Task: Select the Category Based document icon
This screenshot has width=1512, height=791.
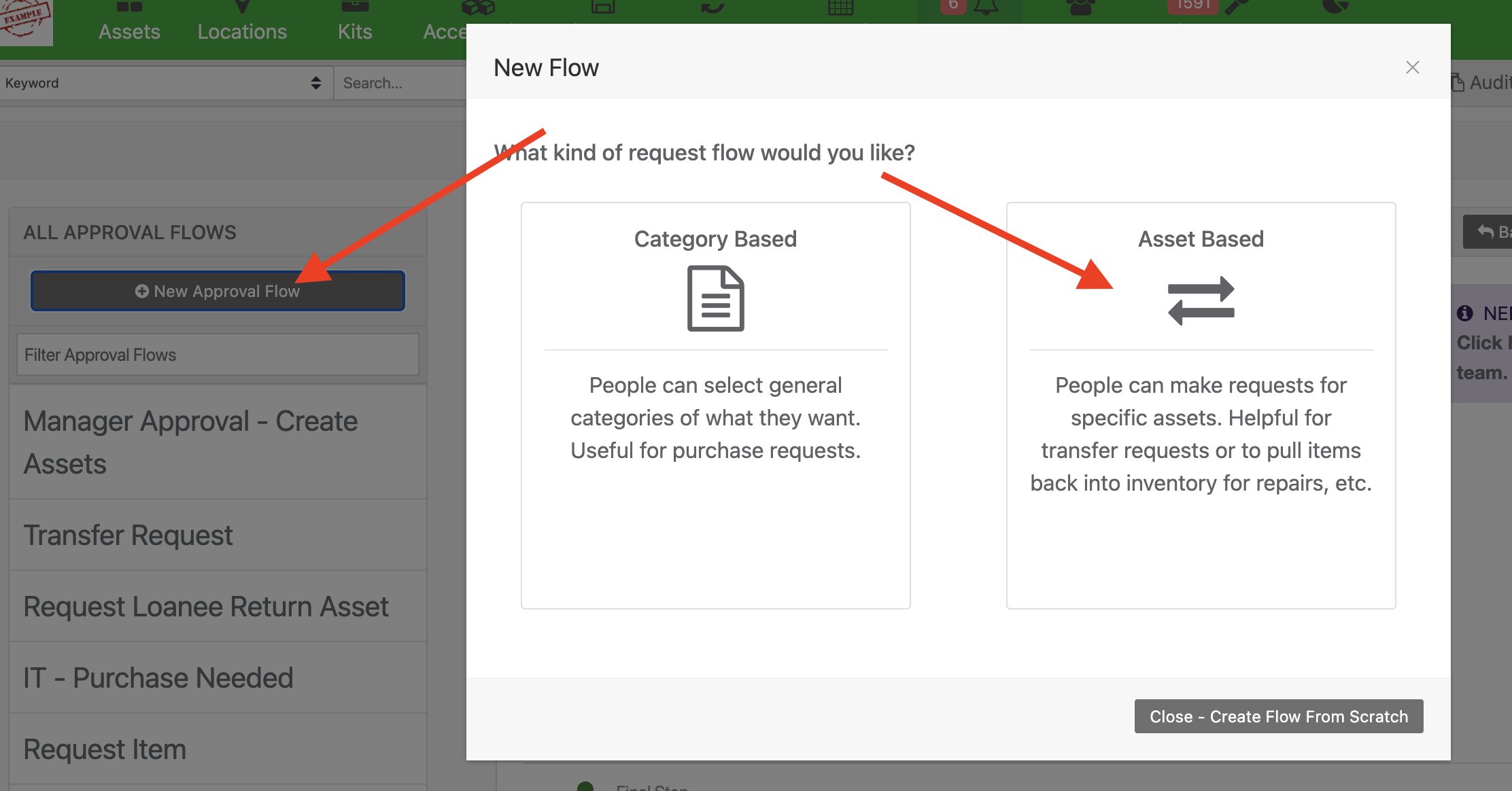Action: tap(715, 298)
